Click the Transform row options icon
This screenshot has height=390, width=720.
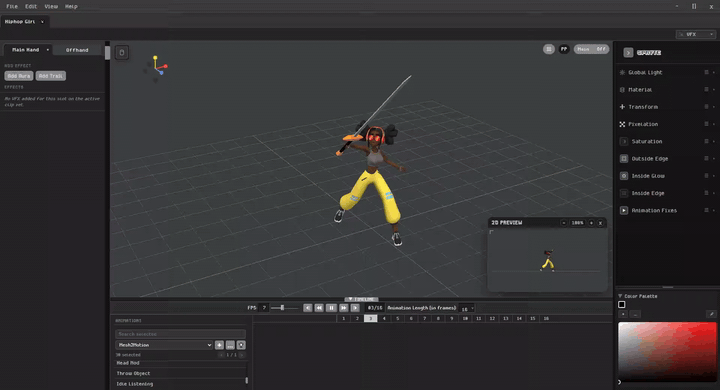pos(706,107)
